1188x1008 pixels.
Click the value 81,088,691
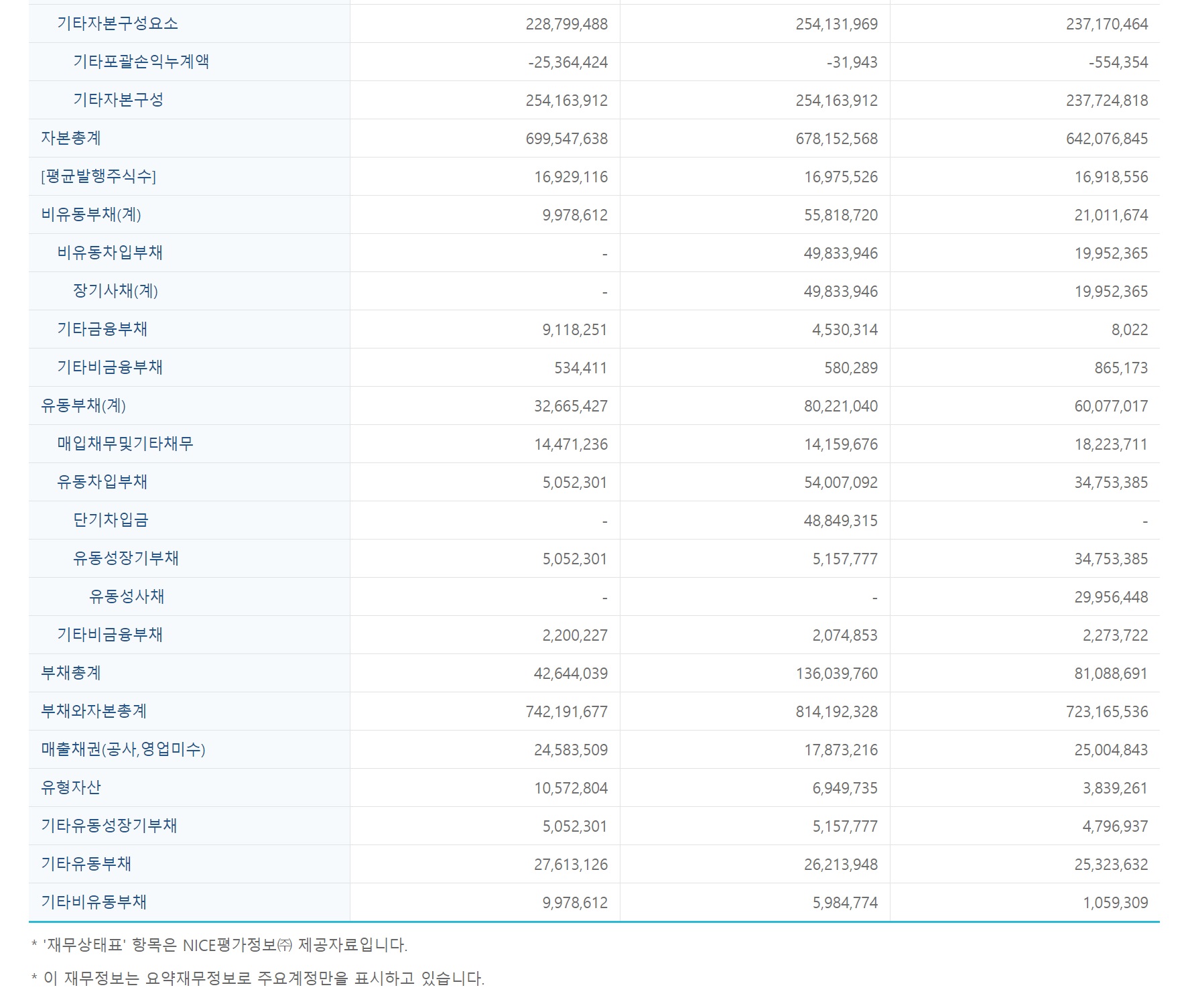point(1111,674)
